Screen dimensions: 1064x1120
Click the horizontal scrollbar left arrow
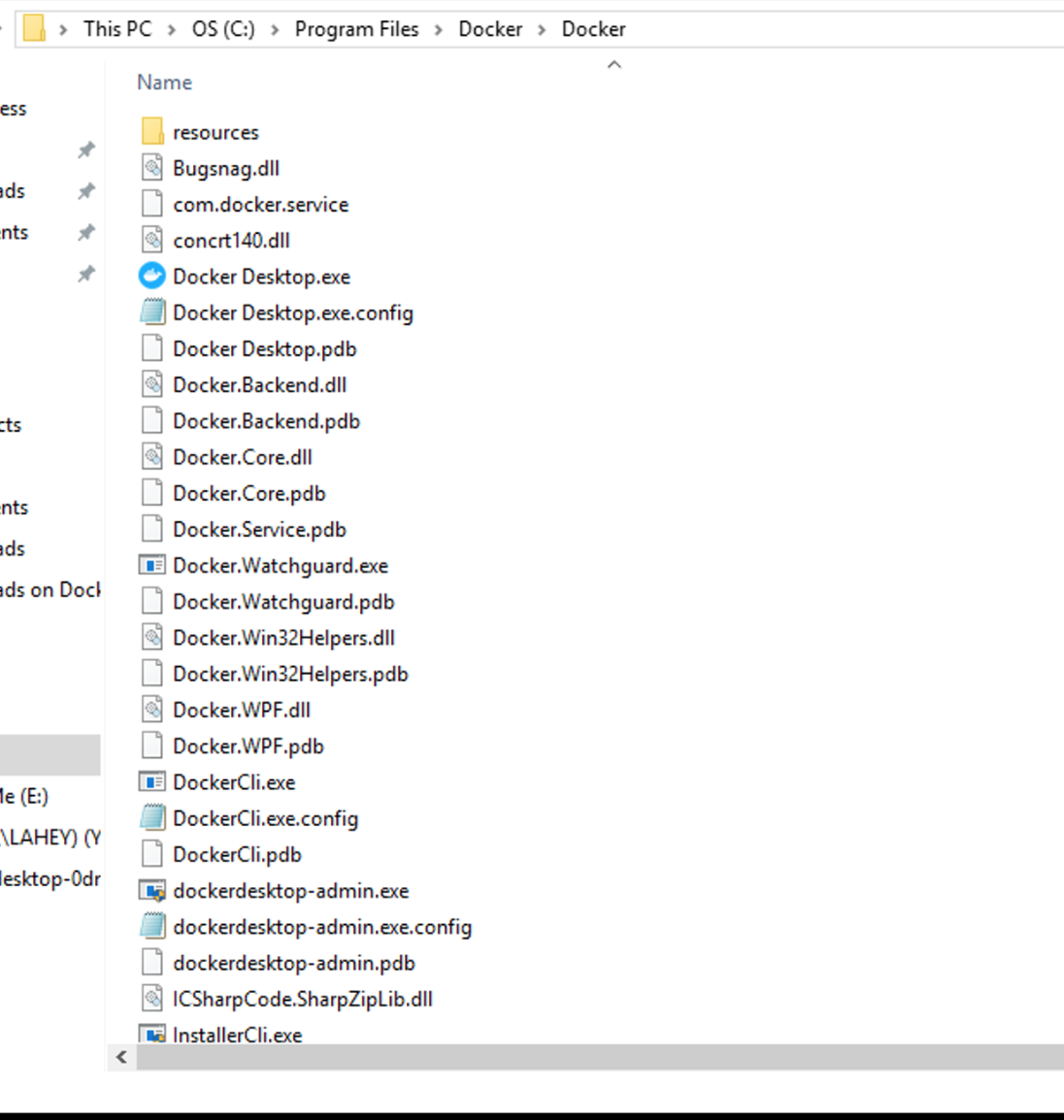(x=121, y=1057)
